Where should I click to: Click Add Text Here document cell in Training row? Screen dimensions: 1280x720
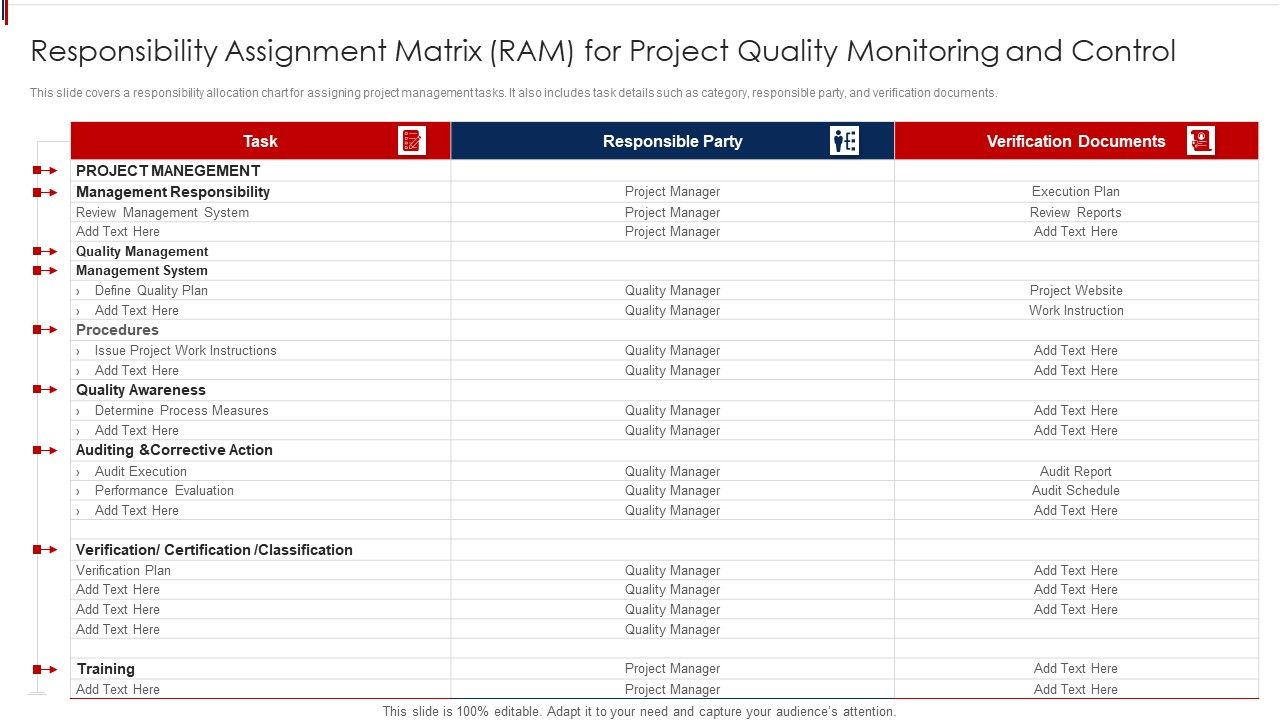pos(1076,668)
